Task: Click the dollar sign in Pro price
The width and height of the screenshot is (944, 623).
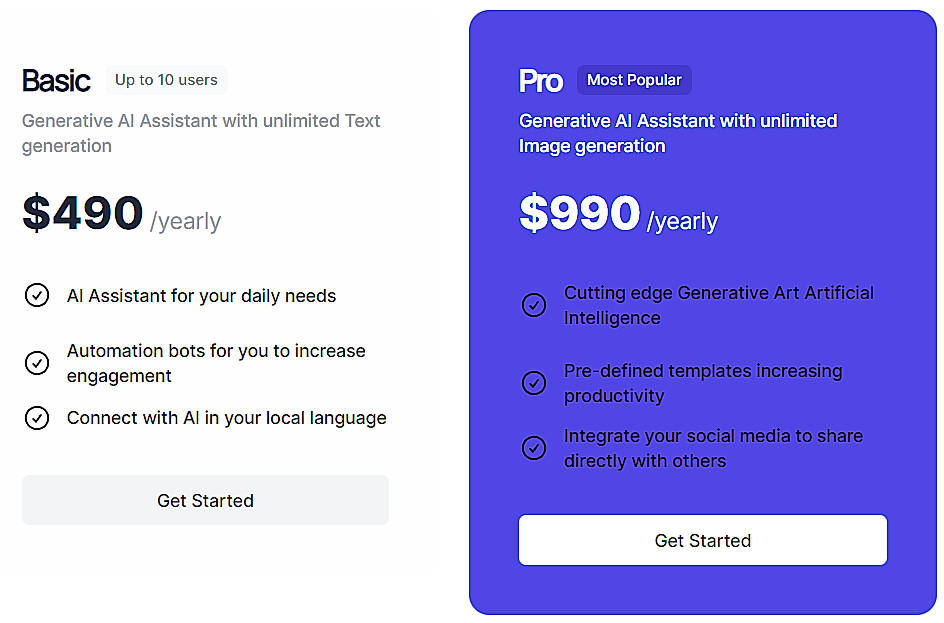Action: tap(532, 212)
